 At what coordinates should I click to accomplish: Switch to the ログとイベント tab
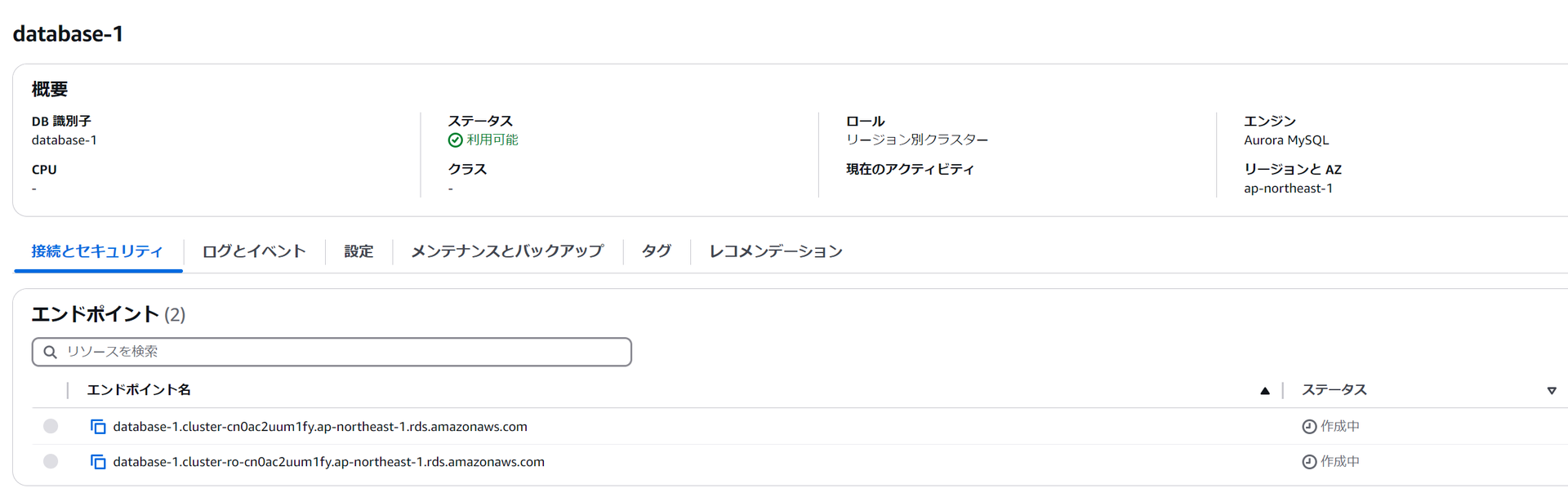pyautogui.click(x=254, y=251)
